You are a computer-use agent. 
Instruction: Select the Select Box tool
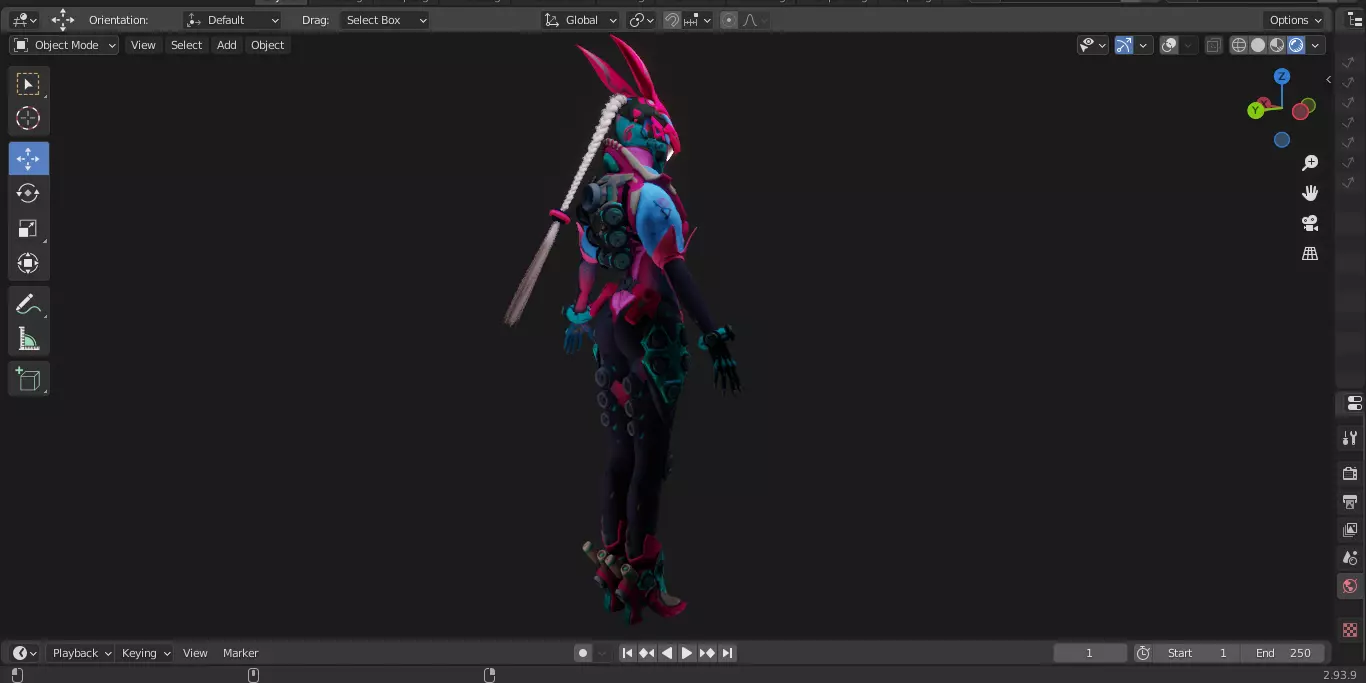(x=28, y=84)
